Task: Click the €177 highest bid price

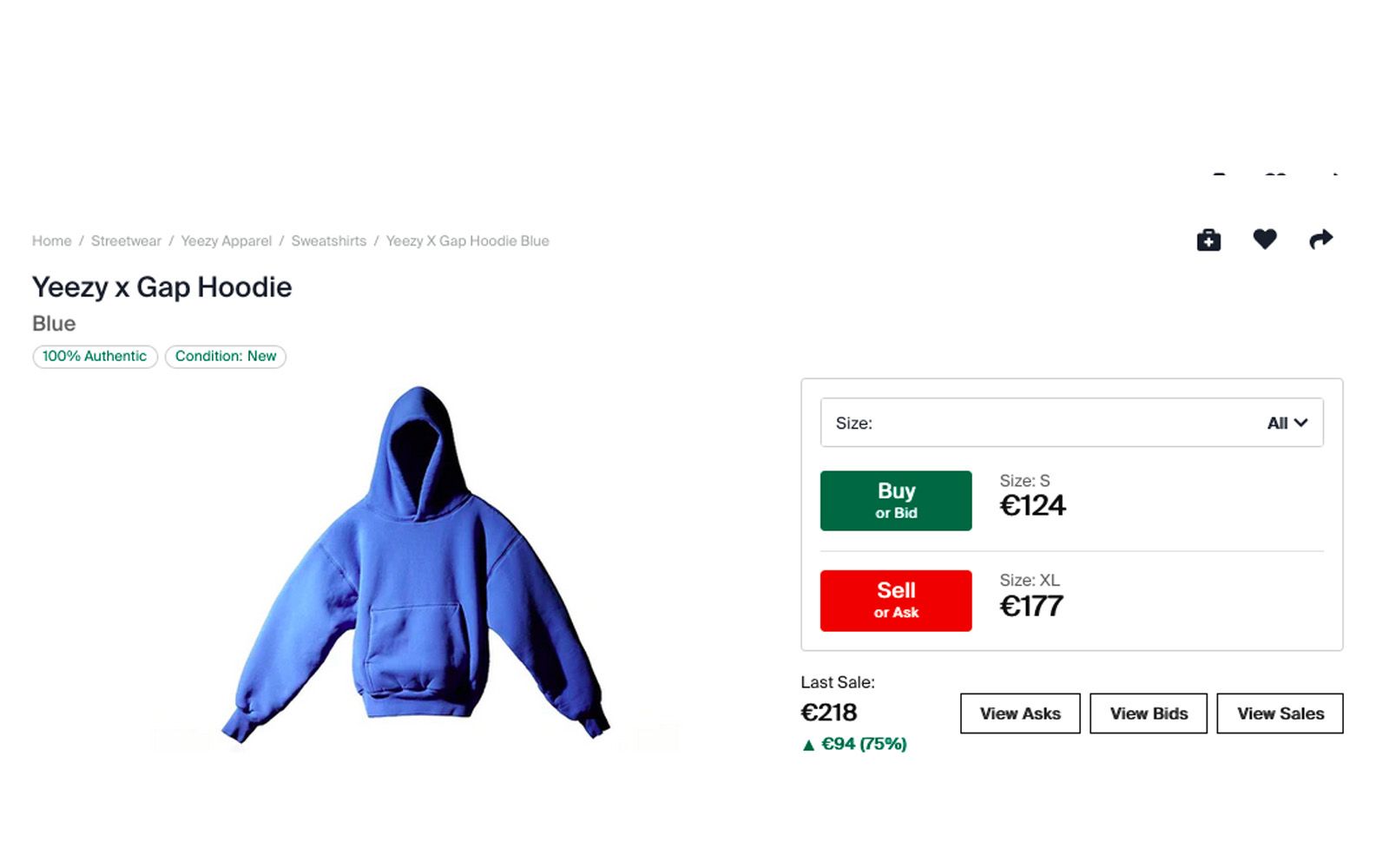Action: click(x=1031, y=606)
